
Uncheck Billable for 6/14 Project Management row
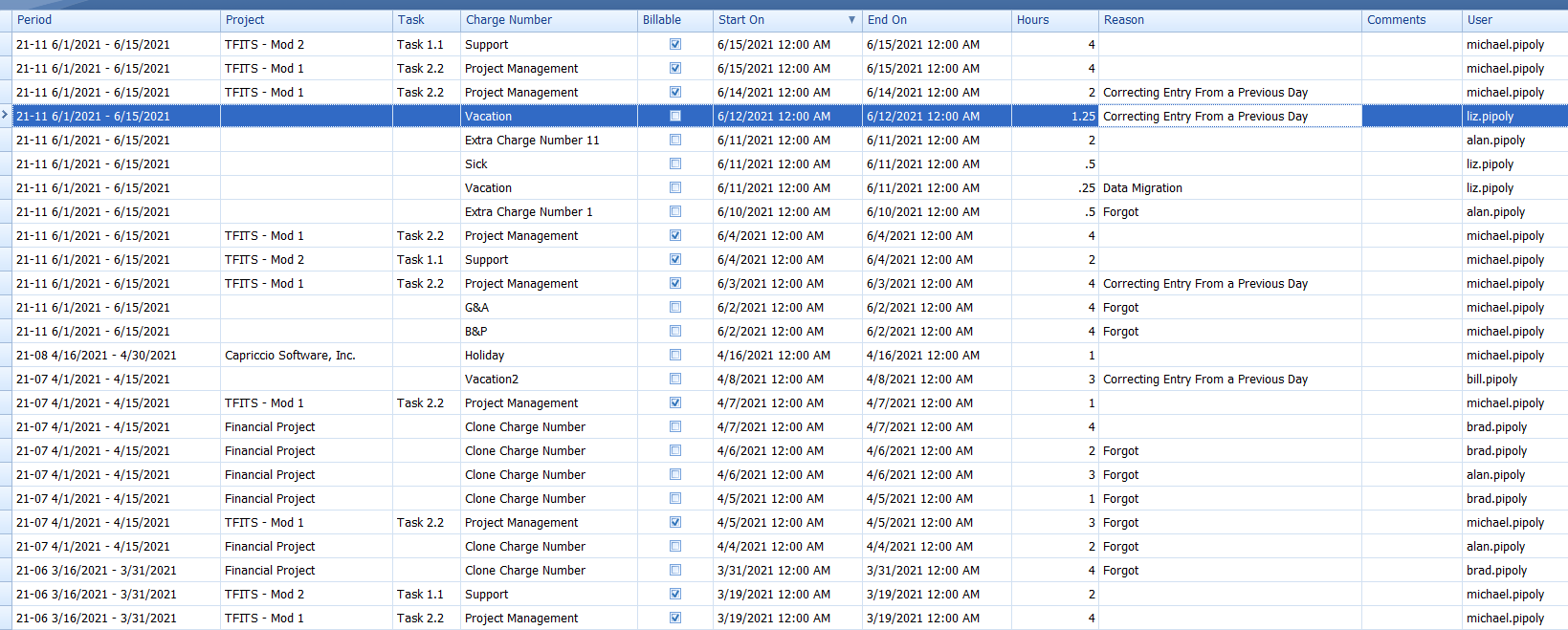pos(675,92)
